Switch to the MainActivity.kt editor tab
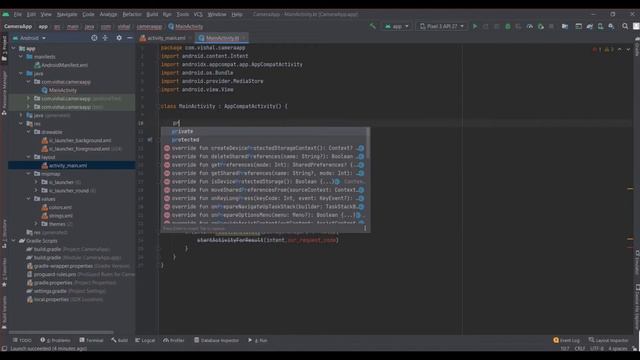The height and width of the screenshot is (360, 640). (222, 38)
